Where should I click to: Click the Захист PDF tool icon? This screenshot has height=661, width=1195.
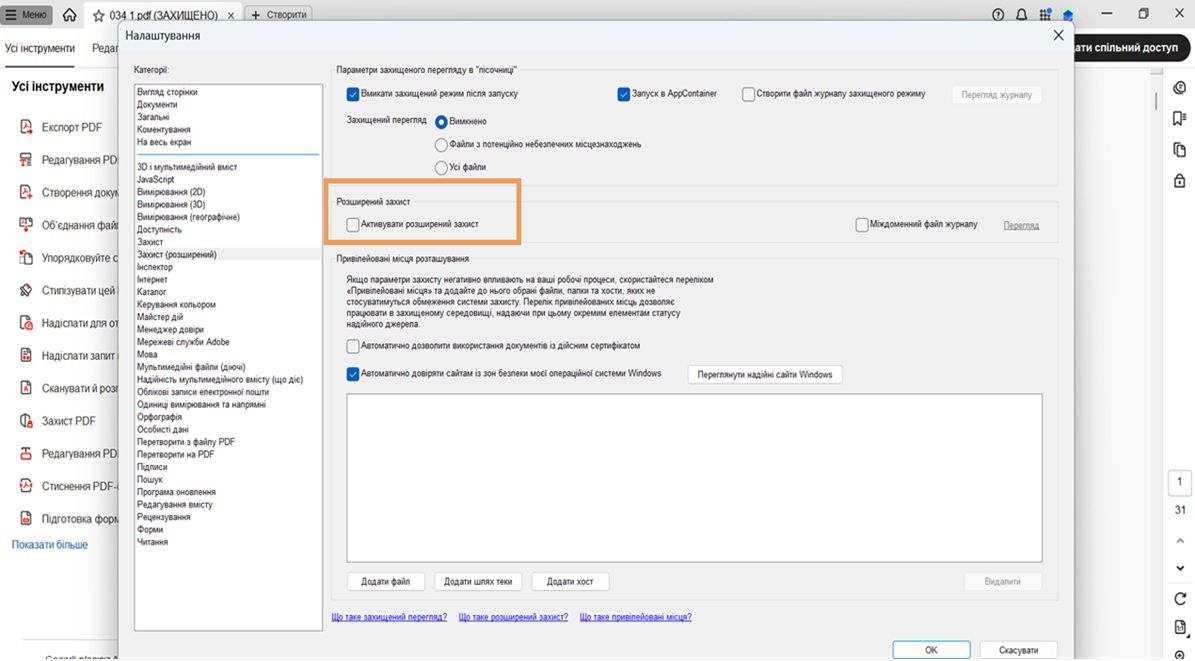pos(26,420)
